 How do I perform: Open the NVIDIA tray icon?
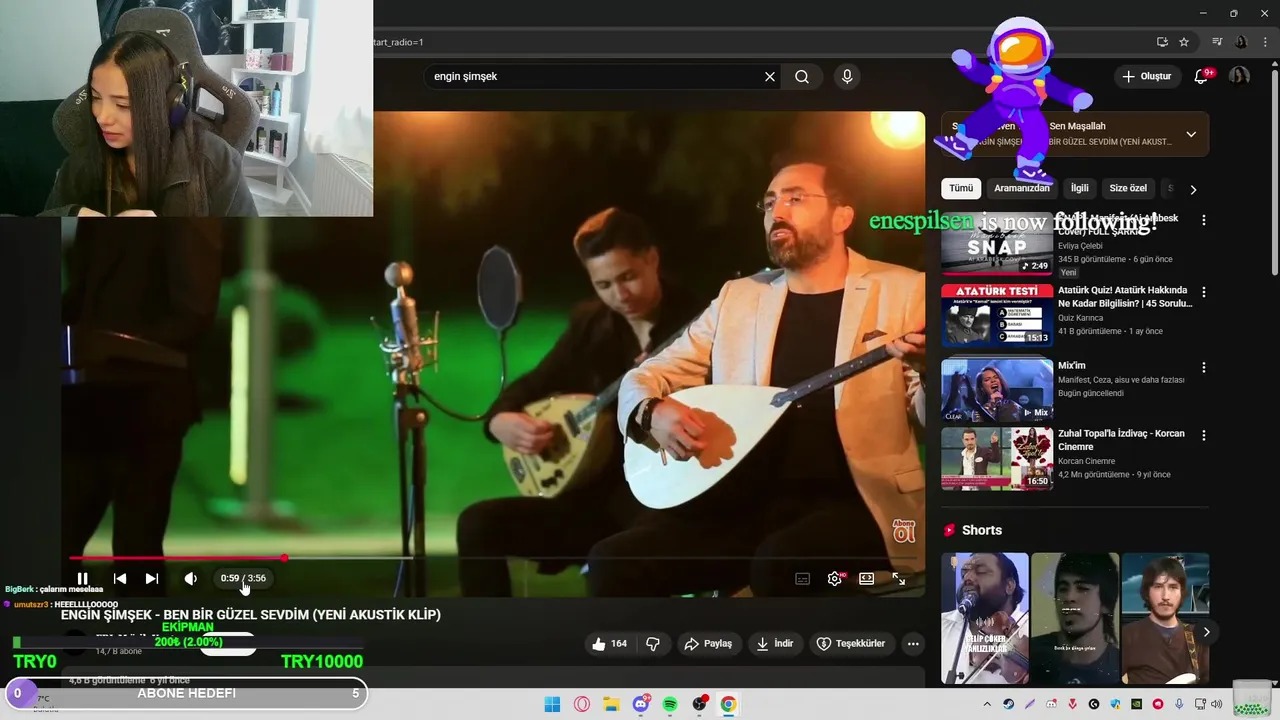click(x=1137, y=704)
